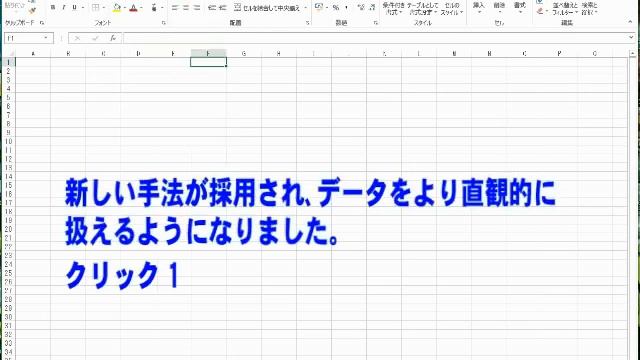
Task: Expand the formula bar with its chevron
Action: 631,38
